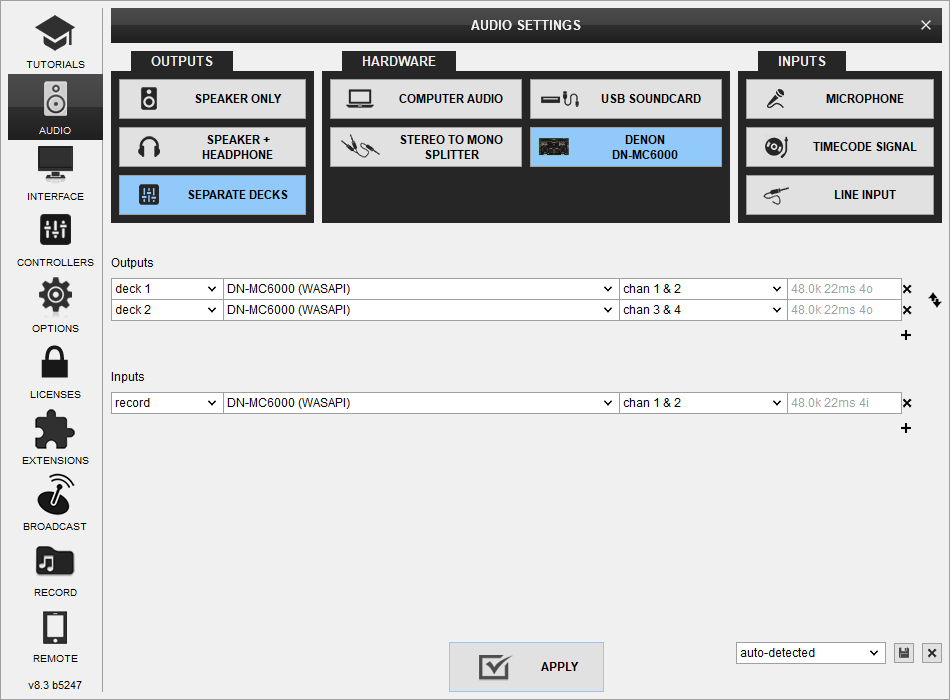Expand the auto-detected configuration dropdown
Image resolution: width=950 pixels, height=700 pixels.
(810, 653)
